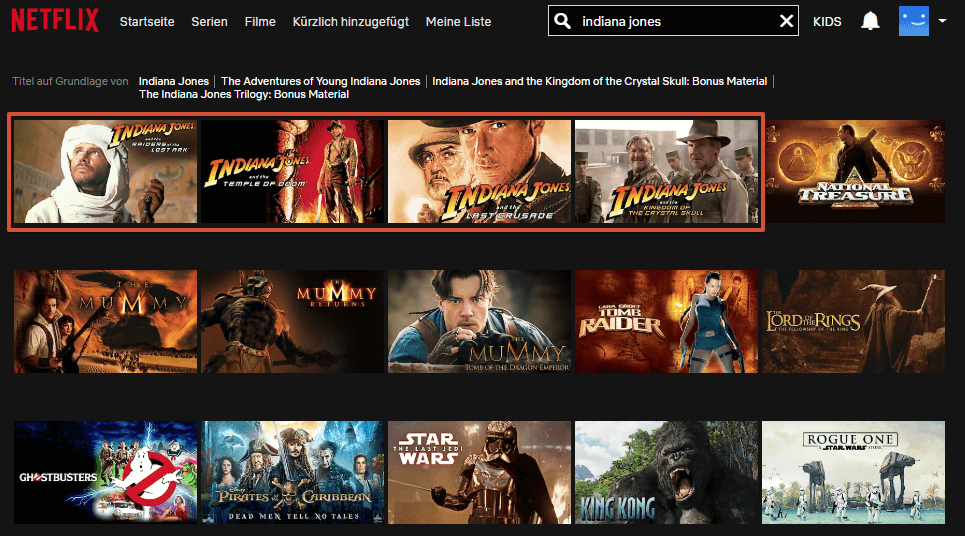This screenshot has width=965, height=536.
Task: Open Mummy Tomb of the Dragon Emperor thumbnail
Action: pos(479,321)
